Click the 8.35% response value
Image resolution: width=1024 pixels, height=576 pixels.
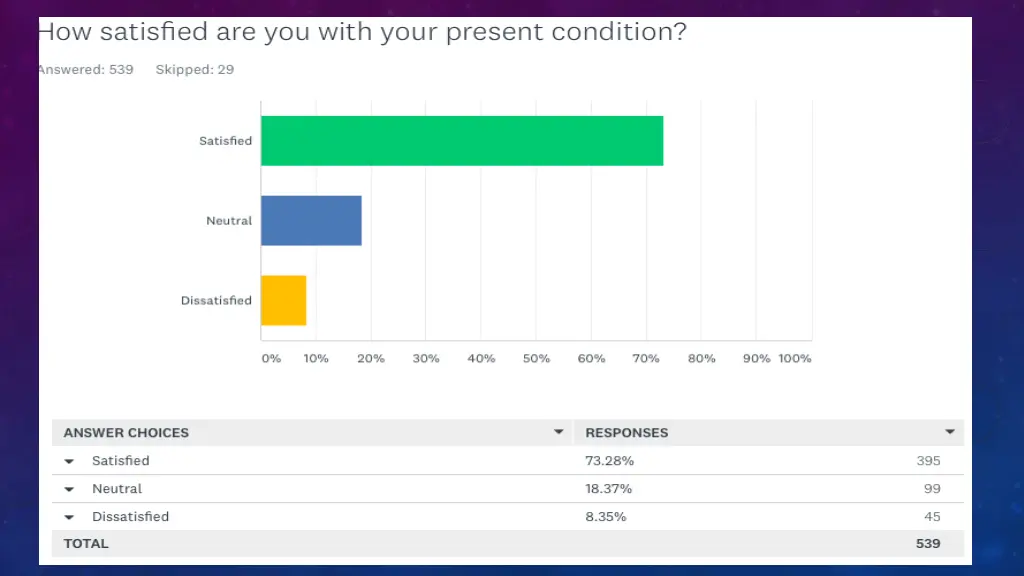tap(605, 517)
